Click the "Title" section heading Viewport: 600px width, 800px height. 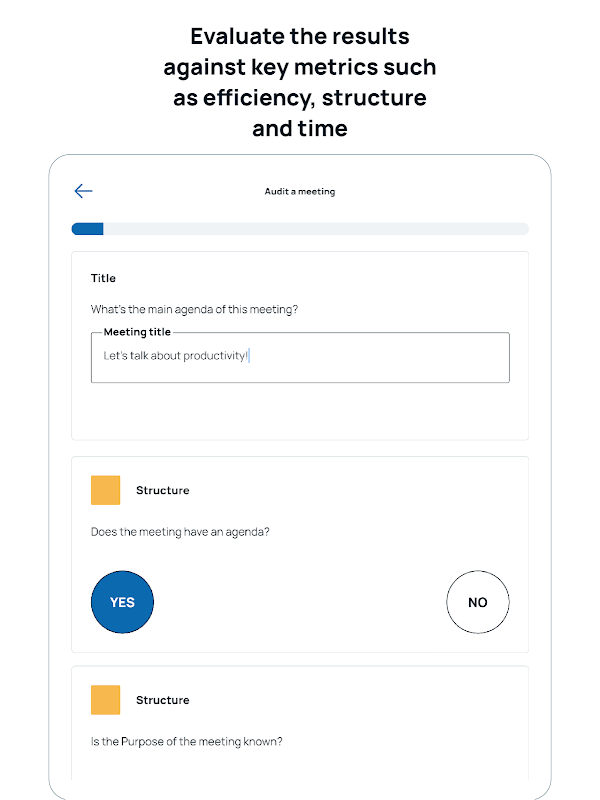[x=103, y=278]
